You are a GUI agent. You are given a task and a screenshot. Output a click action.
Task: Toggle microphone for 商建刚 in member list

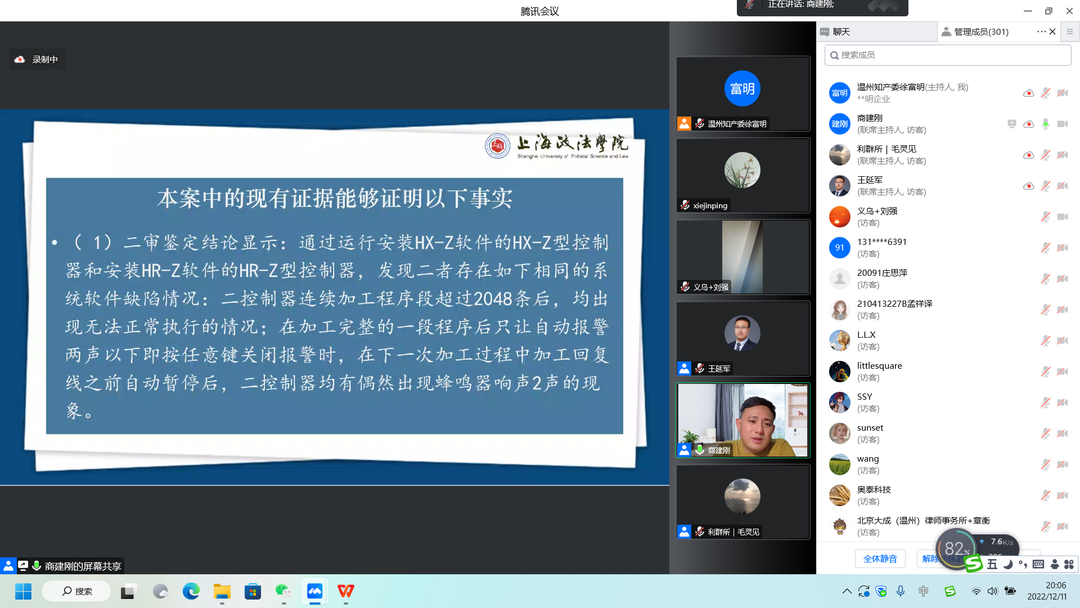click(x=1045, y=124)
